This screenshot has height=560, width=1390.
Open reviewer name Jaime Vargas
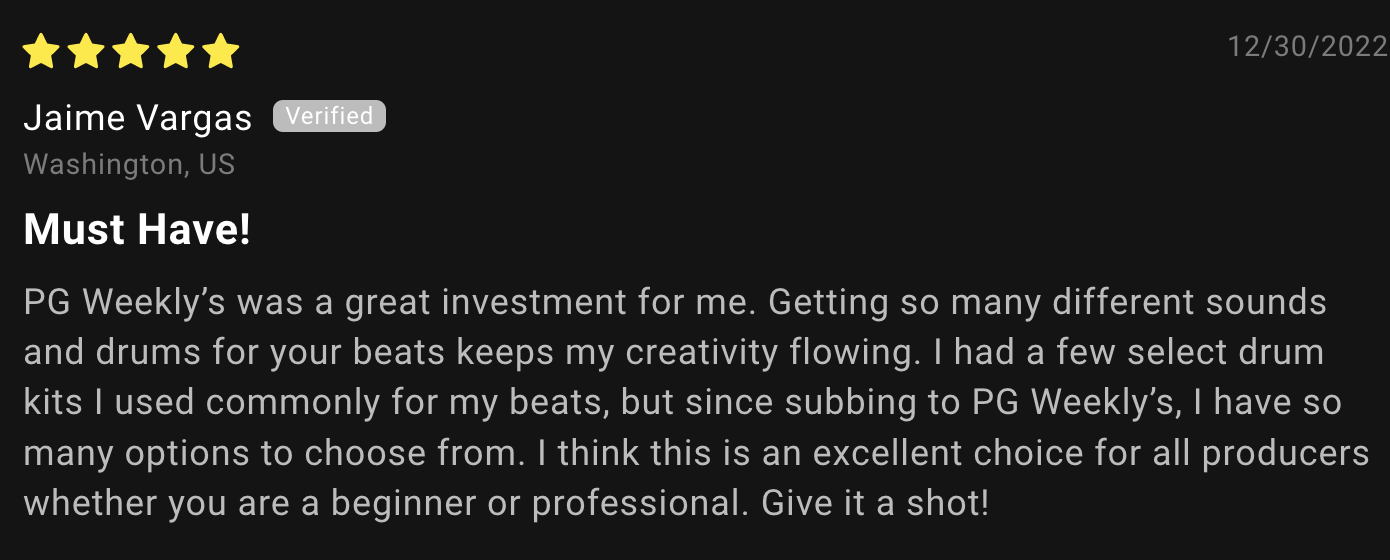tap(138, 119)
